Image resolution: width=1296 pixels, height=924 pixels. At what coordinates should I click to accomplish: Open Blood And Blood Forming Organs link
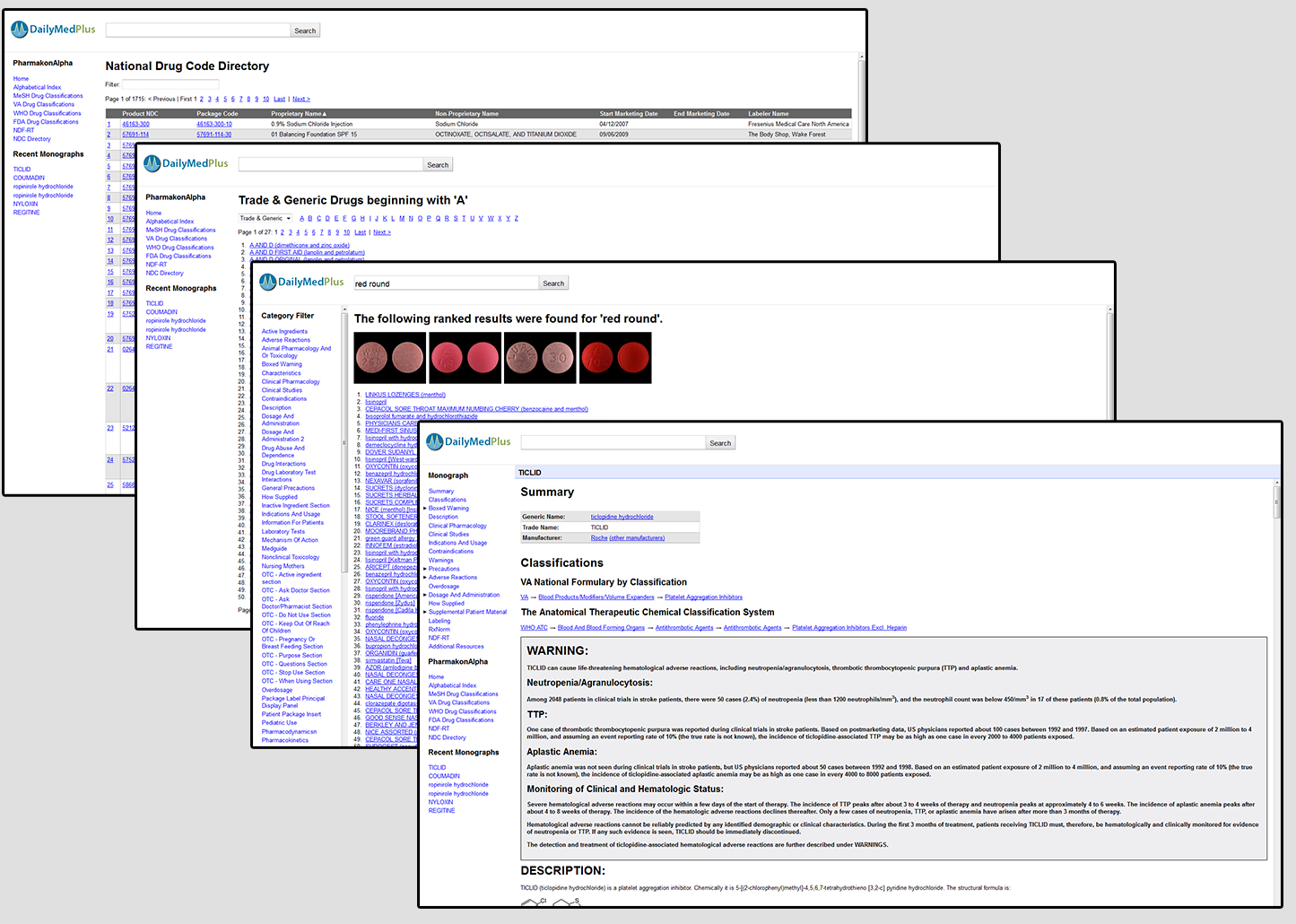coord(601,628)
